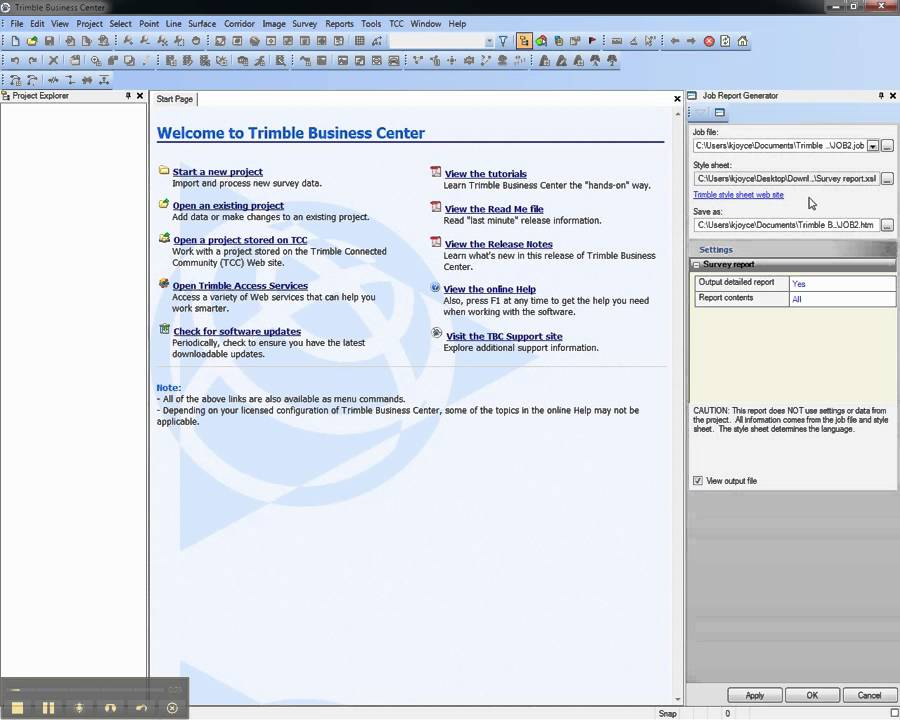Click Open a project stored on TCC link
Screen dimensions: 900x720
tap(240, 240)
